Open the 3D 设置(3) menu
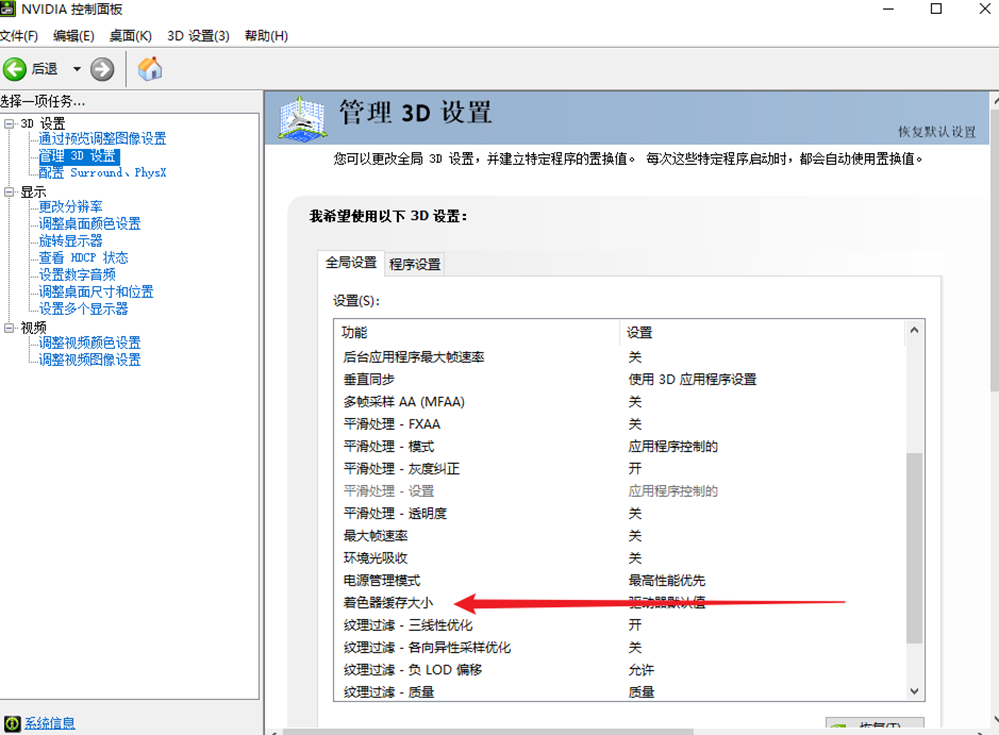 (x=198, y=36)
